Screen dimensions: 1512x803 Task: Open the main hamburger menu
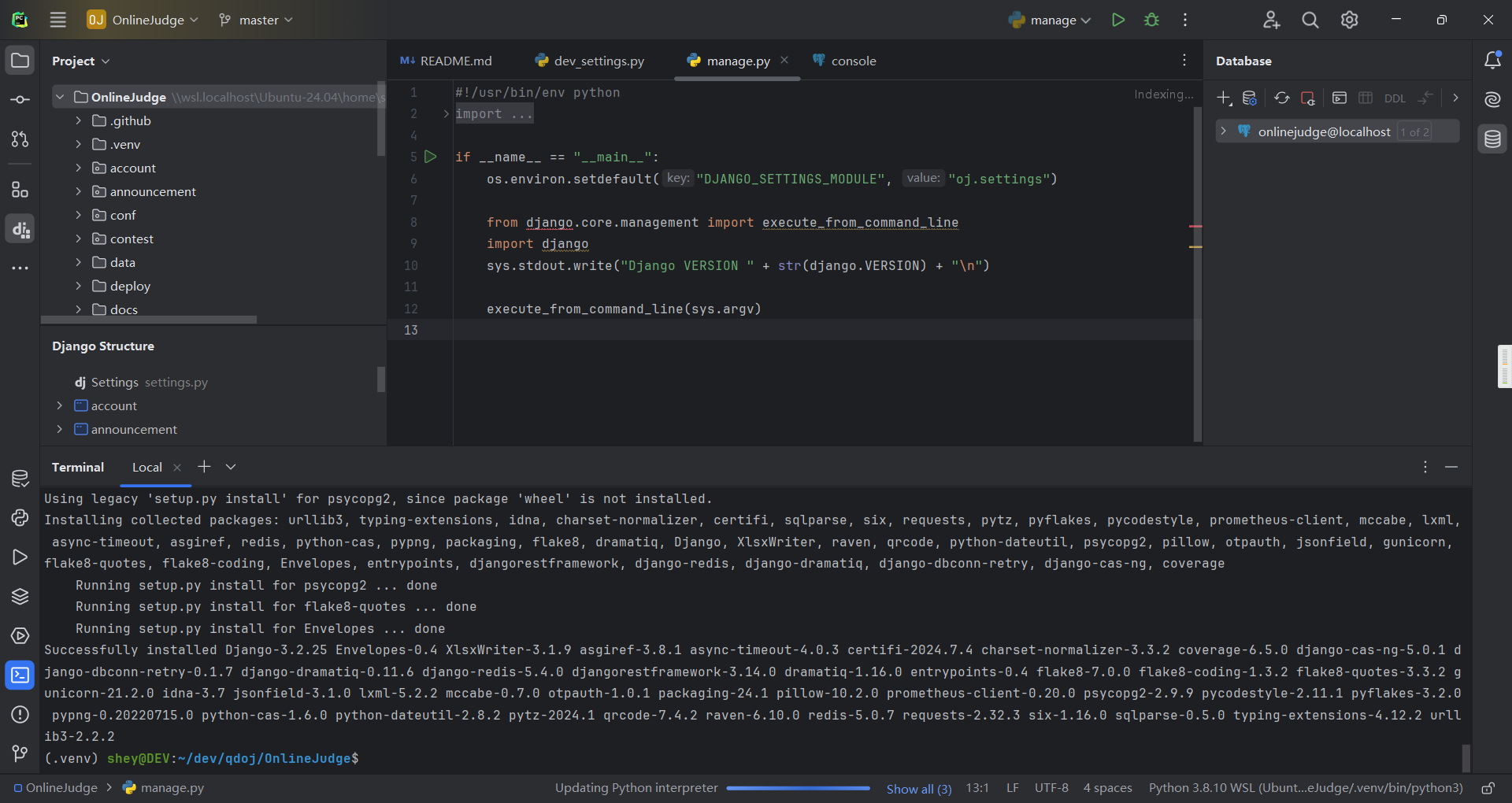coord(57,20)
